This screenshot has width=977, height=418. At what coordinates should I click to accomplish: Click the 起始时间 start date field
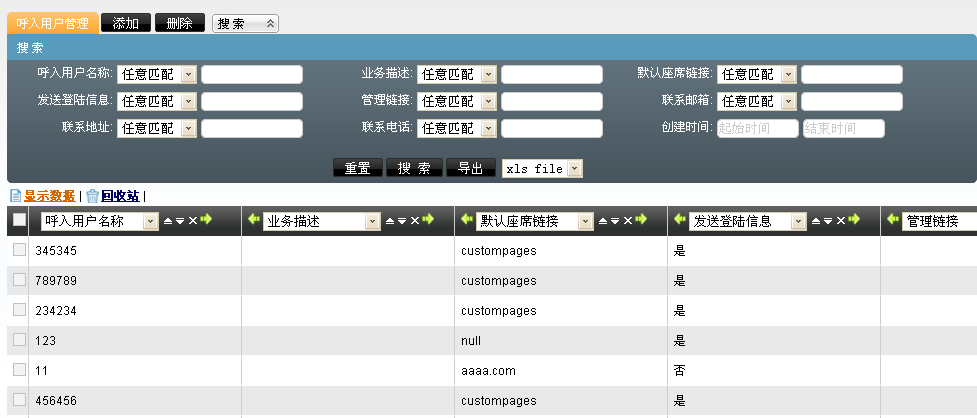click(x=757, y=128)
